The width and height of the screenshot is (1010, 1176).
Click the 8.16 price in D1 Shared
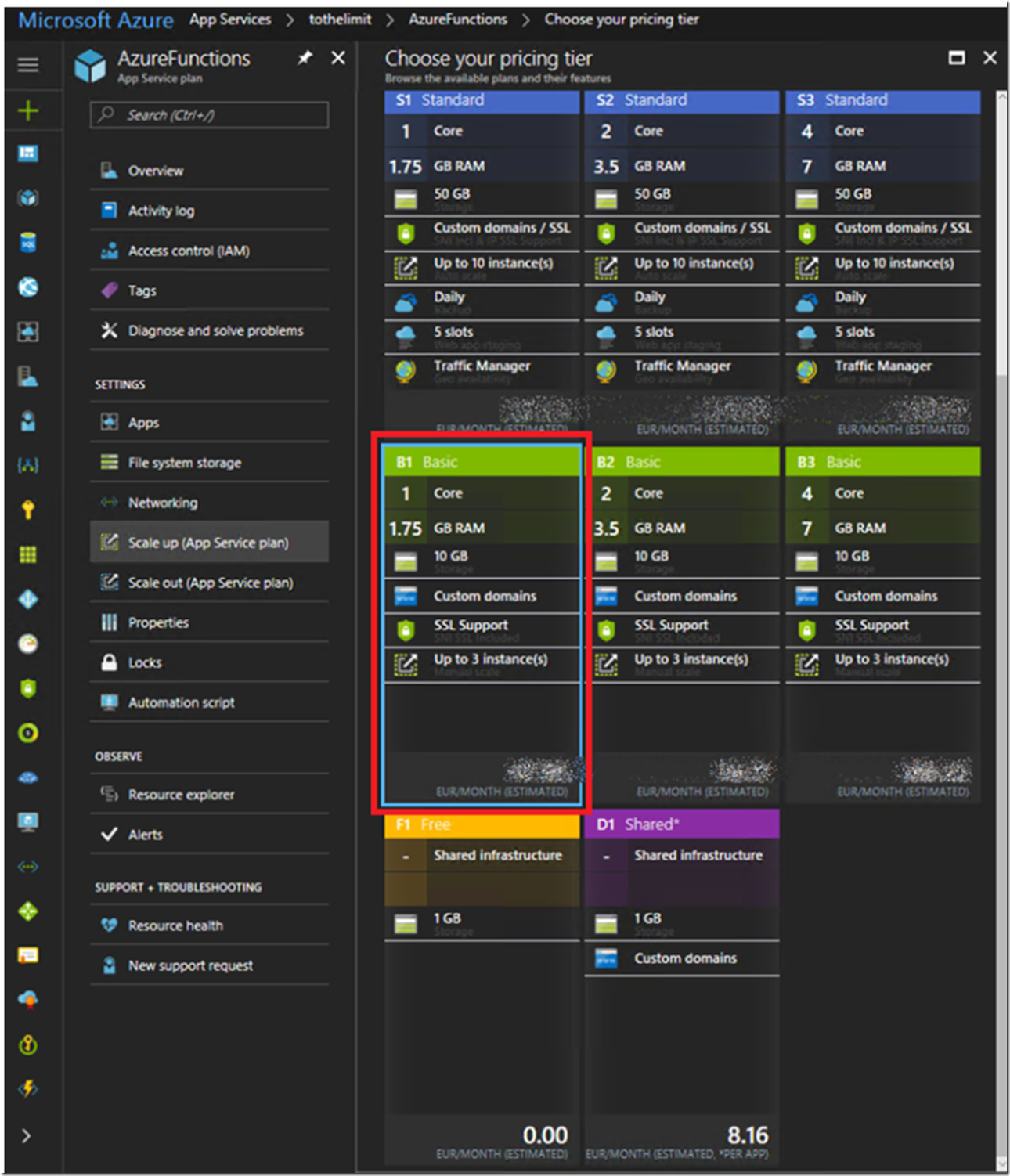tap(748, 1135)
